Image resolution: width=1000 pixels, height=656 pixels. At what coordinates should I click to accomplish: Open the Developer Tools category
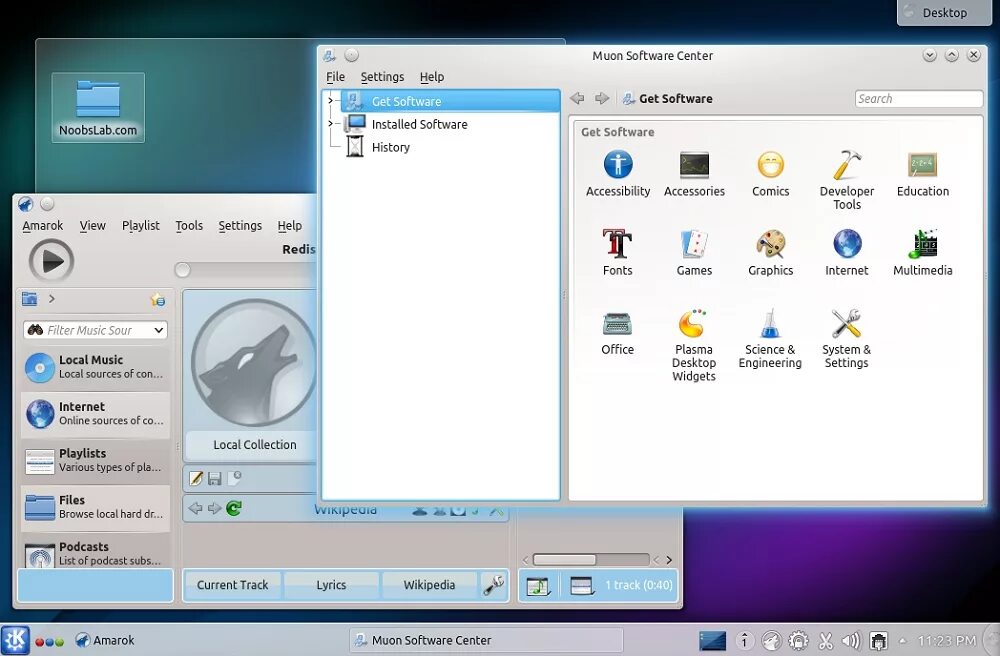click(x=846, y=180)
